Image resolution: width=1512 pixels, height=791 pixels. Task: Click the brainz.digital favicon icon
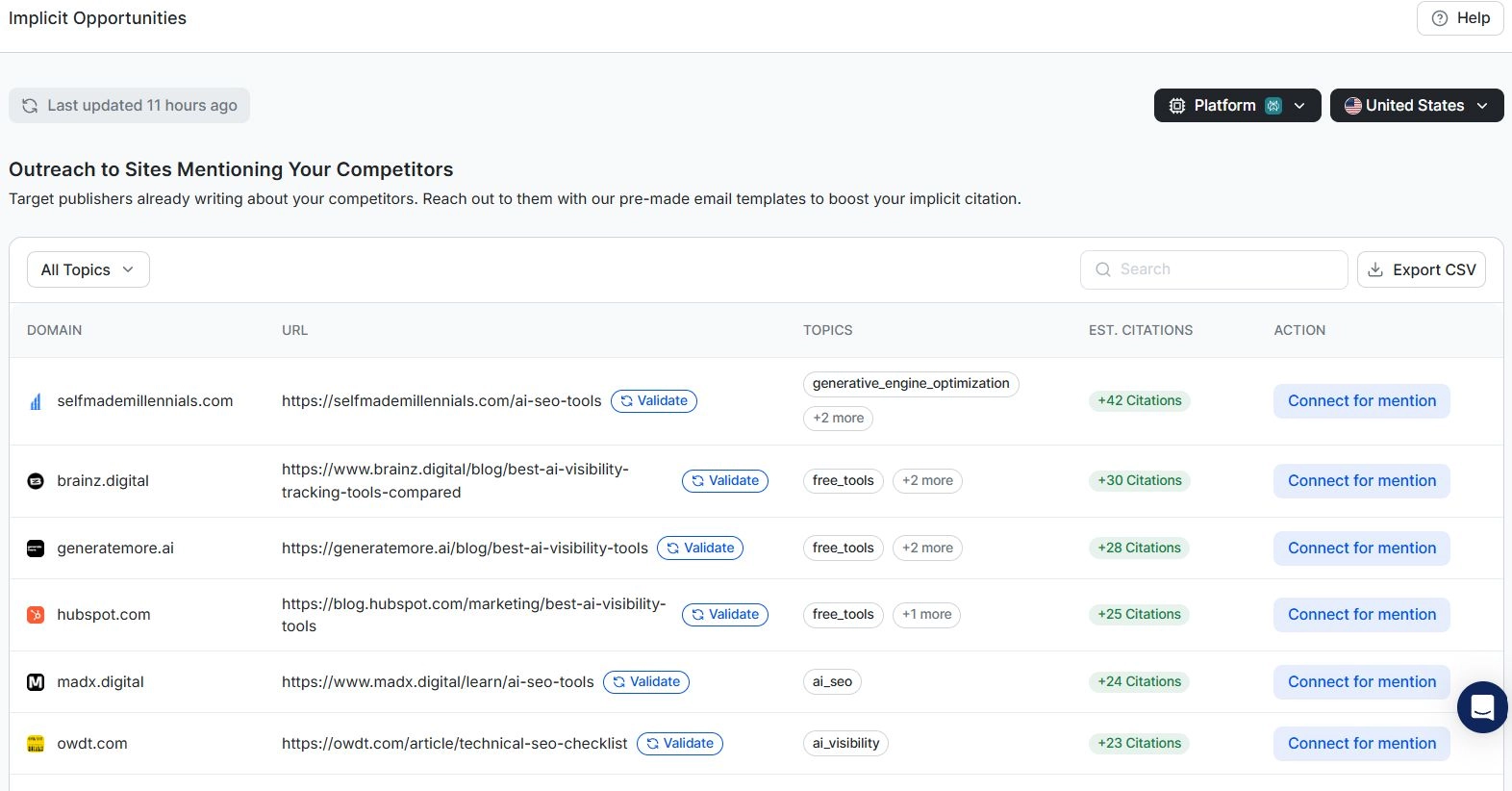tap(36, 481)
